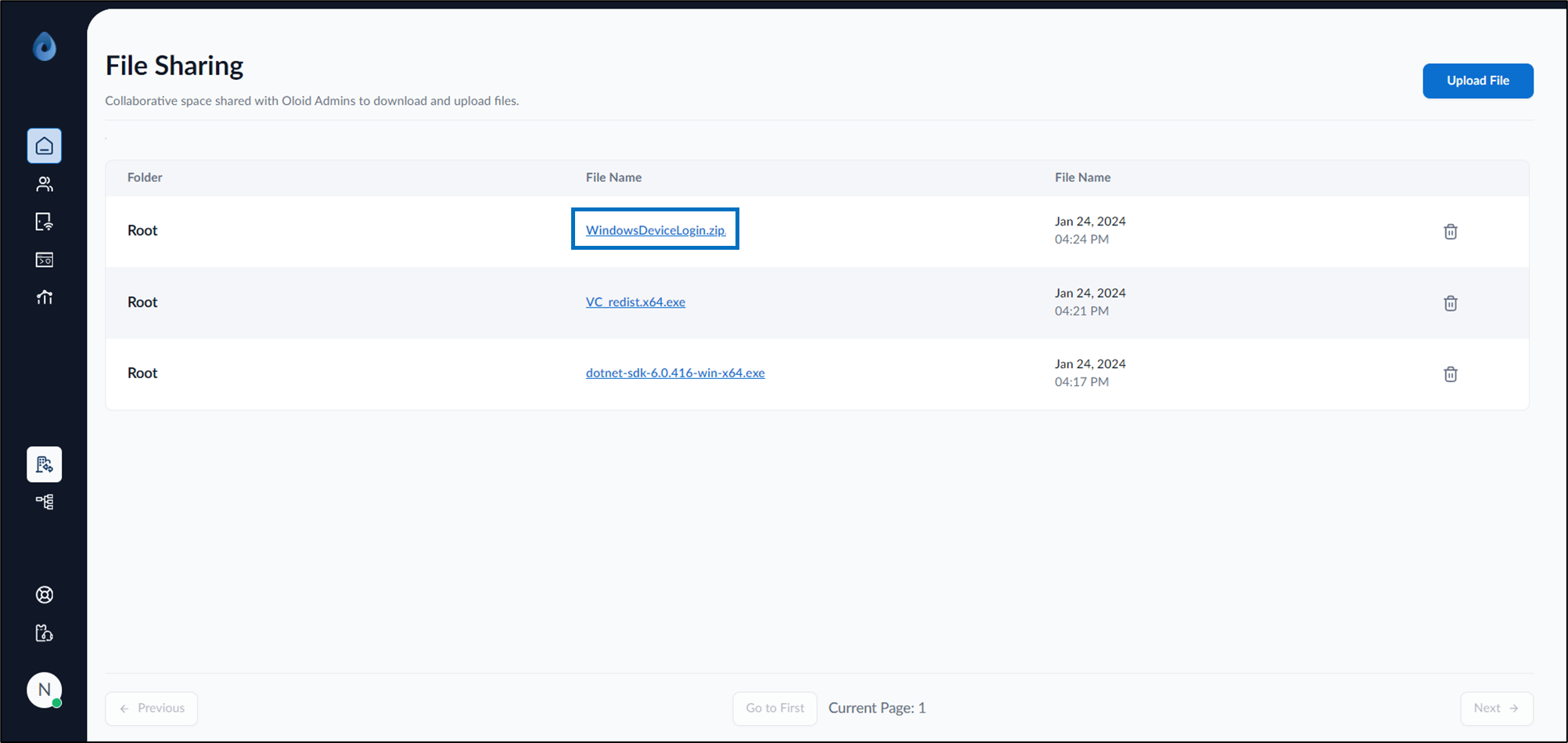
Task: Open the clipboard icon above the avatar
Action: point(45,633)
